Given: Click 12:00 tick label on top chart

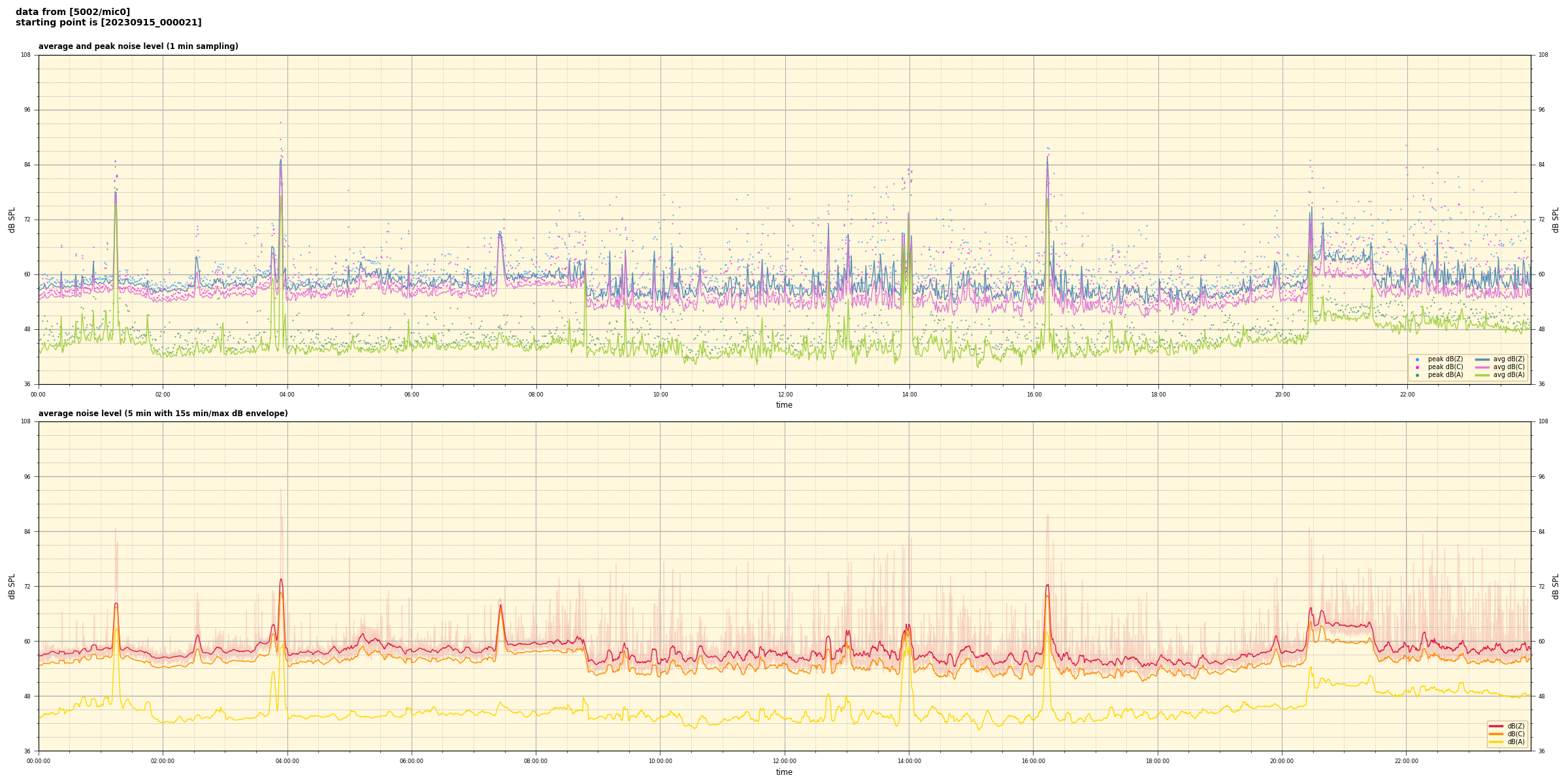Looking at the screenshot, I should click(785, 395).
